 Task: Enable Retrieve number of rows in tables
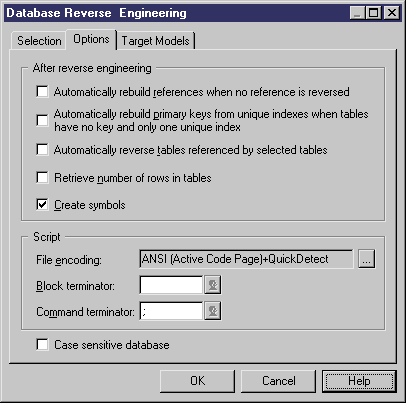pyautogui.click(x=42, y=177)
